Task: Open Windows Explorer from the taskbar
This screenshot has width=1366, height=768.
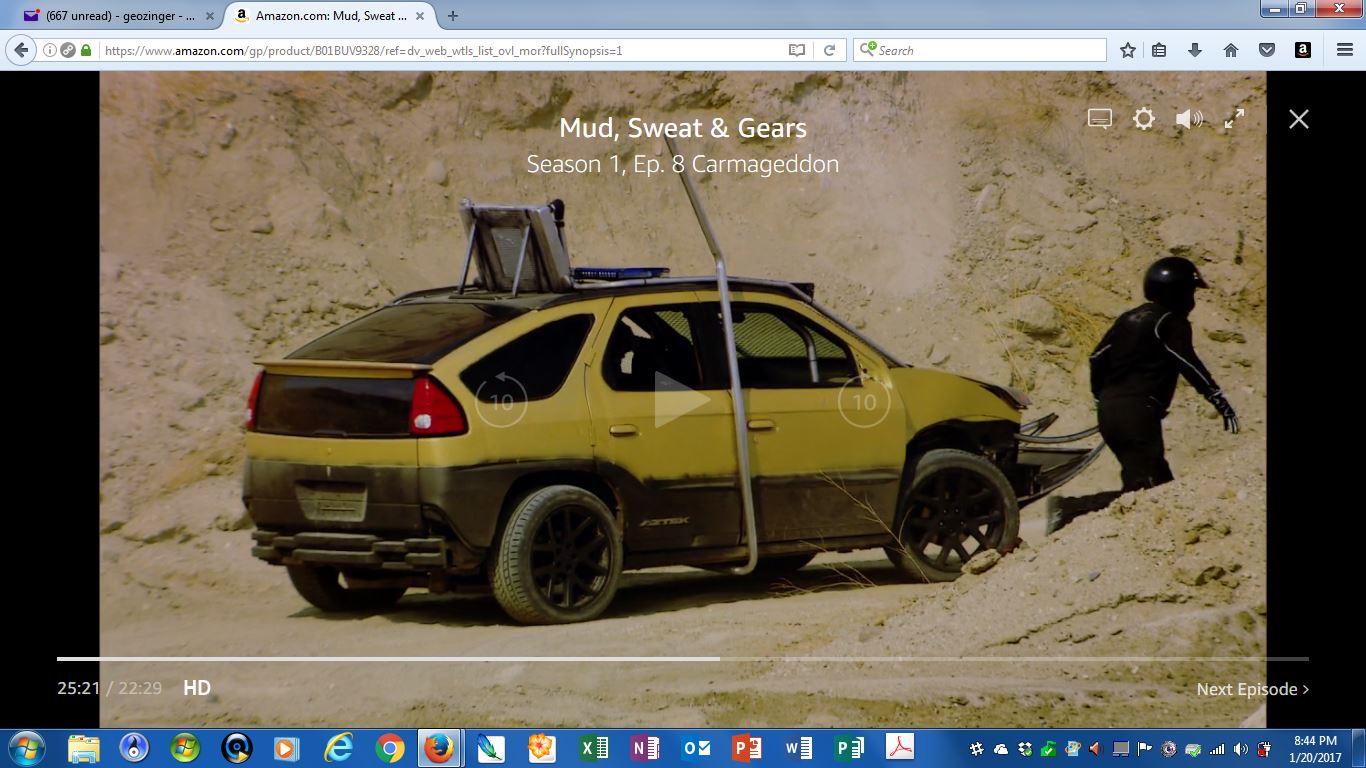Action: tap(84, 748)
